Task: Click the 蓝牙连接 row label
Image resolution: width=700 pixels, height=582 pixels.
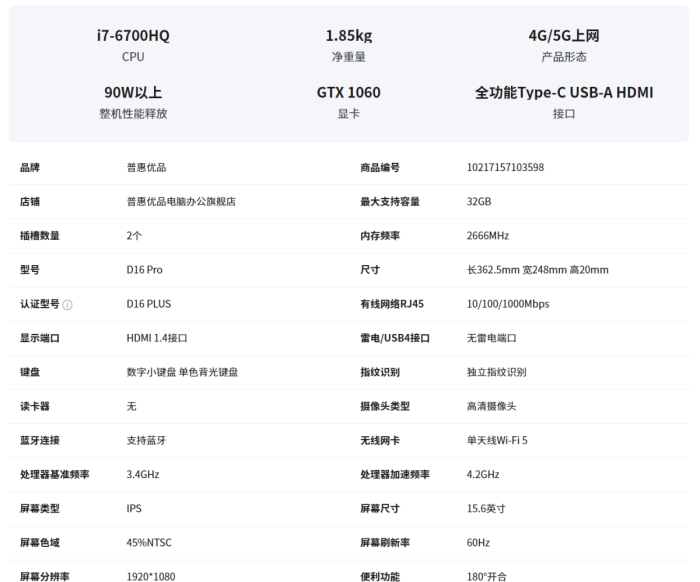Action: [x=40, y=441]
